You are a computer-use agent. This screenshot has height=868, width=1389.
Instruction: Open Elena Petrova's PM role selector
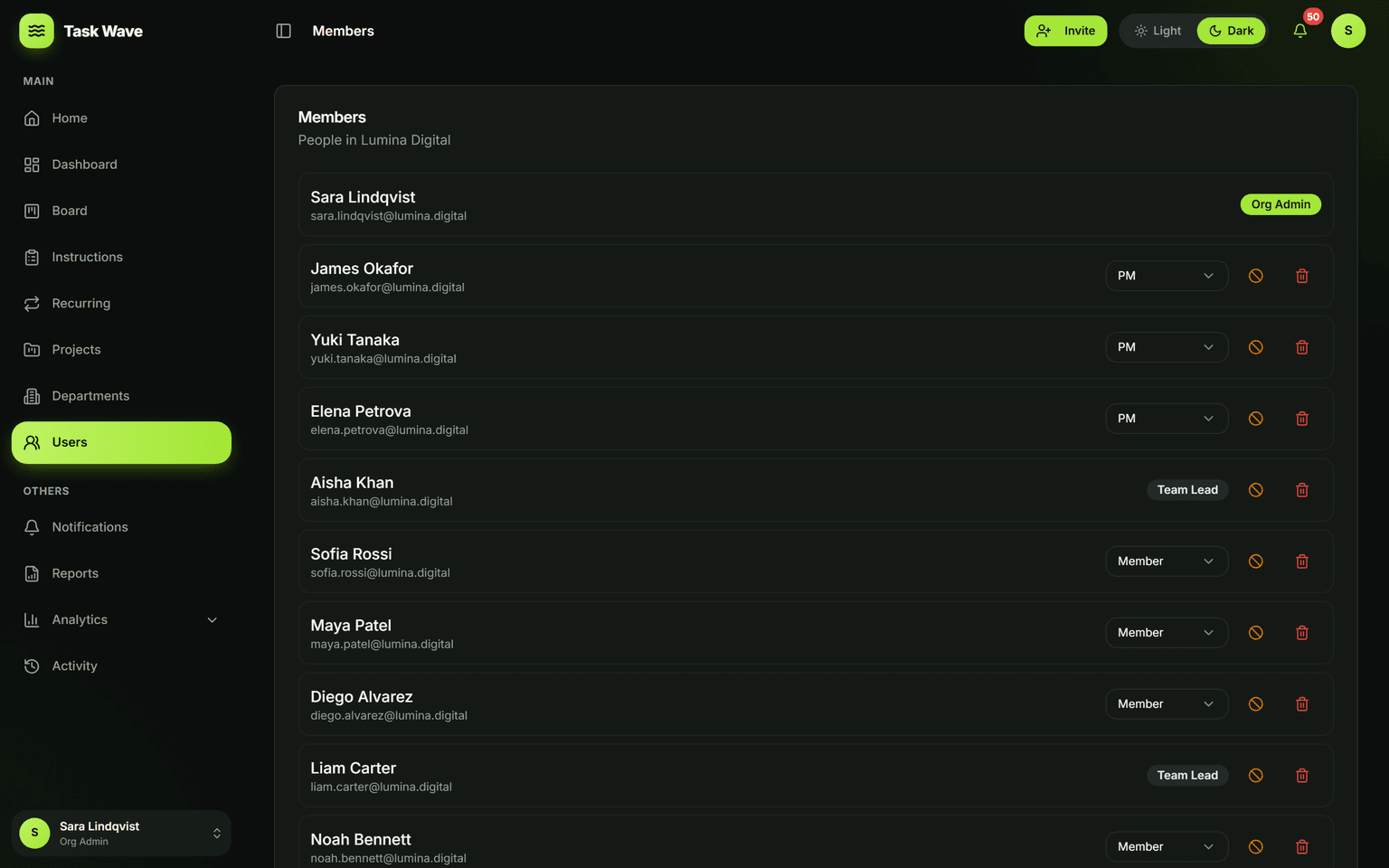pyautogui.click(x=1167, y=419)
